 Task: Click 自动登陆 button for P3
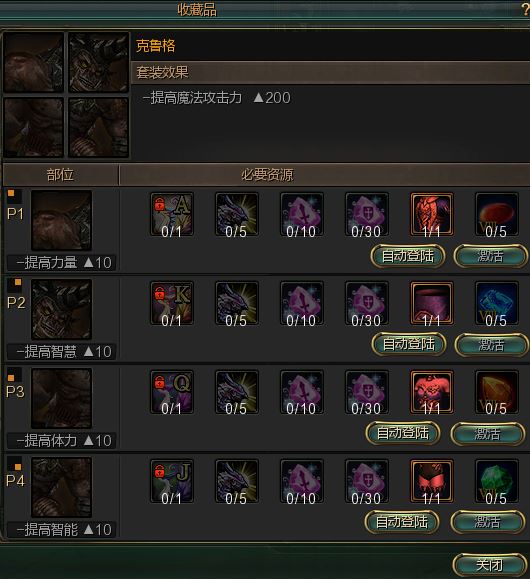(x=403, y=433)
